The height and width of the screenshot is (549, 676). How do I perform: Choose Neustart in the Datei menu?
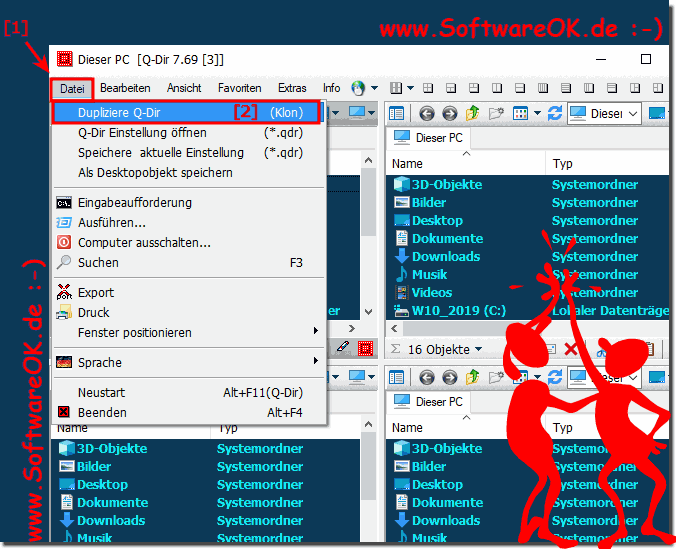190,392
